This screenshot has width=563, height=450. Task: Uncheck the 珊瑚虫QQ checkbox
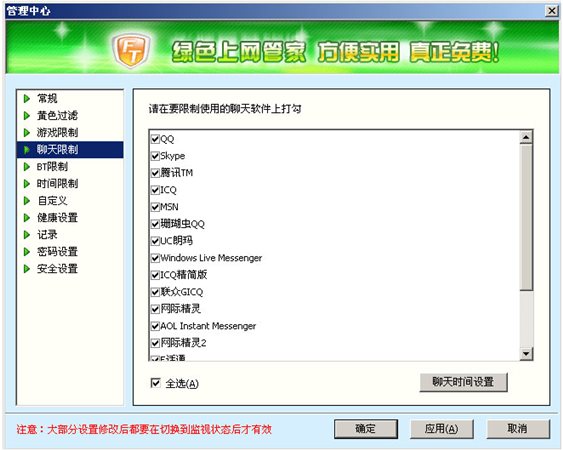point(155,224)
